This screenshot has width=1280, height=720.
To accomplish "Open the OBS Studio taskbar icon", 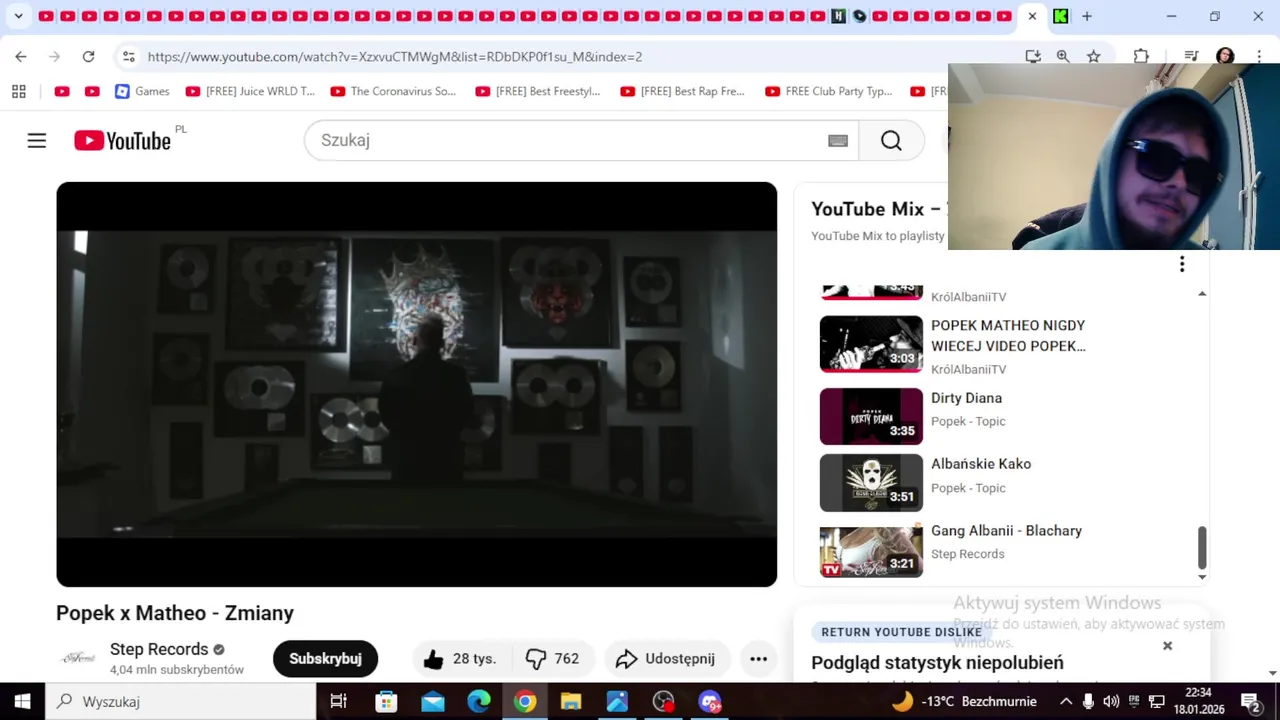I will 664,702.
